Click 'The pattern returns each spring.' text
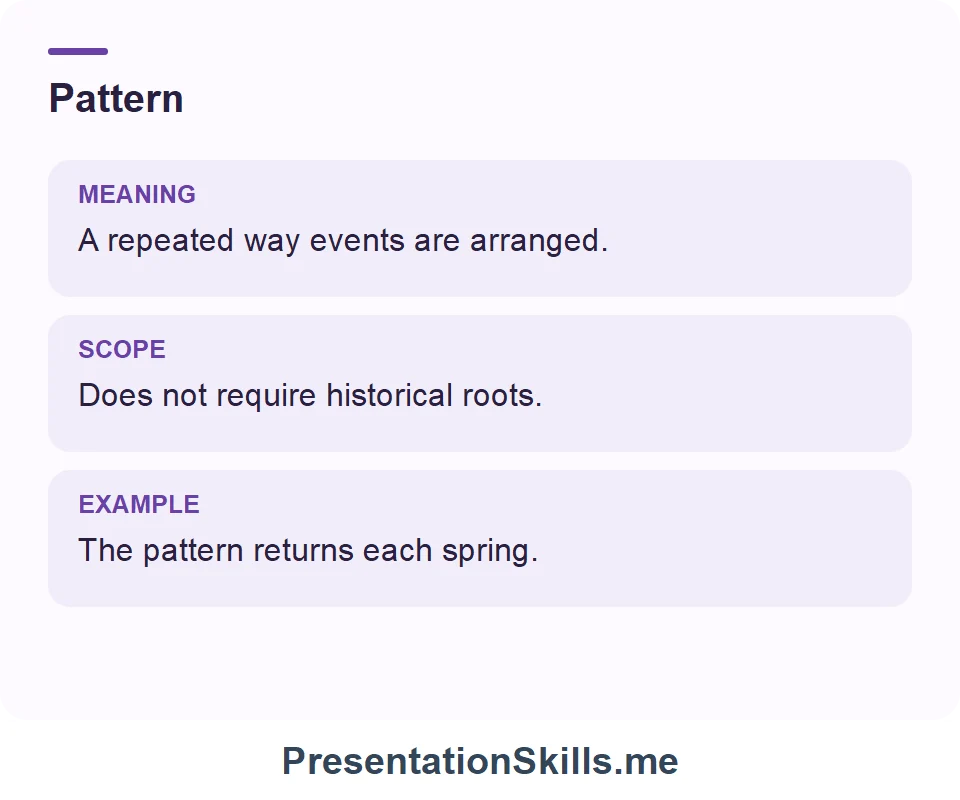The height and width of the screenshot is (800, 960). [308, 550]
